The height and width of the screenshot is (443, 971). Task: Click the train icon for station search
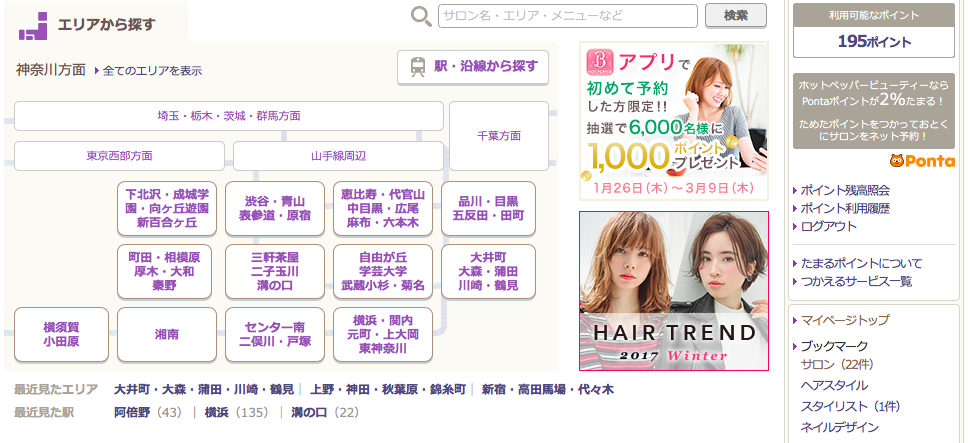tap(416, 67)
